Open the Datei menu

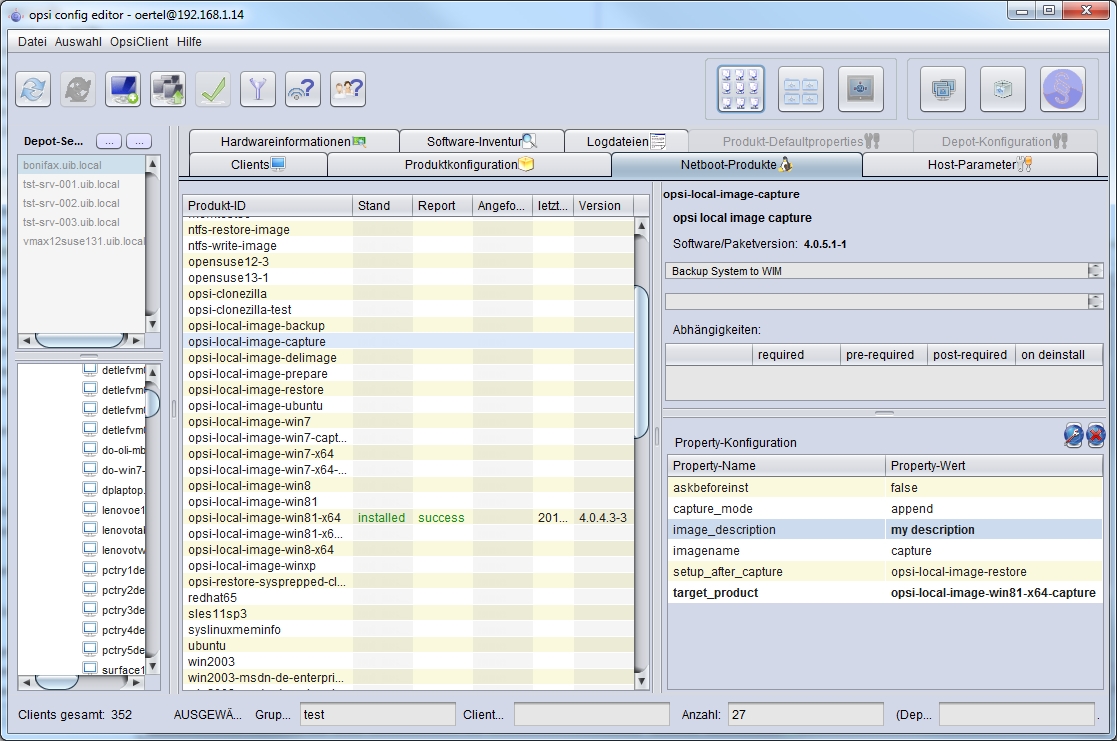click(32, 41)
